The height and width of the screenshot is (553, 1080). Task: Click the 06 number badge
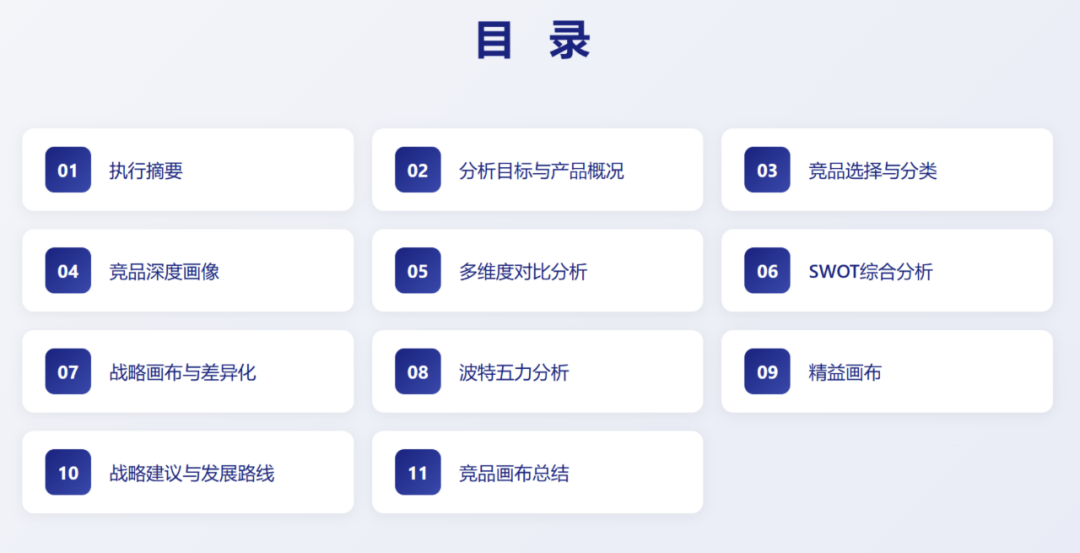coord(767,271)
